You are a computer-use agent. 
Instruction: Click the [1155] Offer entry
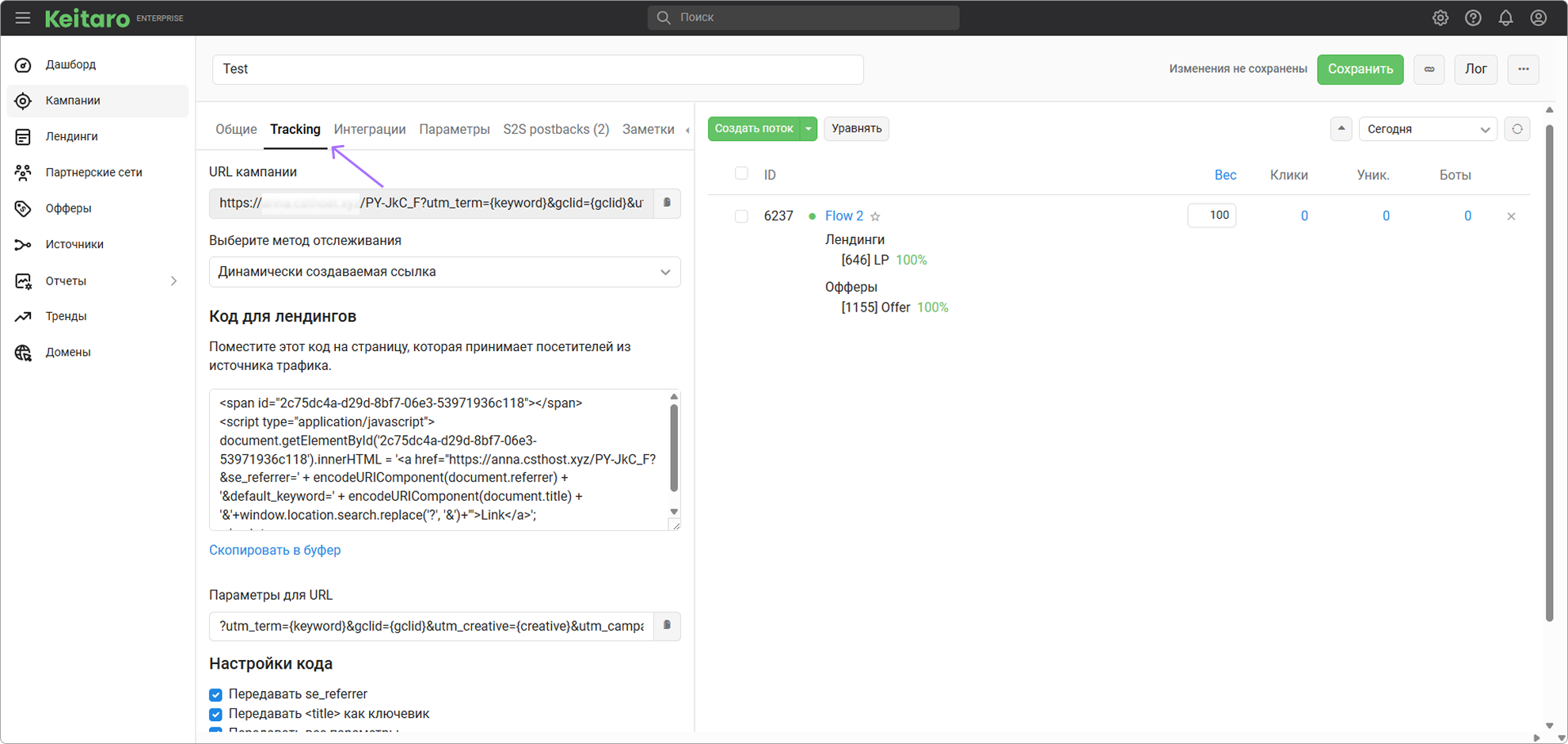pyautogui.click(x=876, y=307)
